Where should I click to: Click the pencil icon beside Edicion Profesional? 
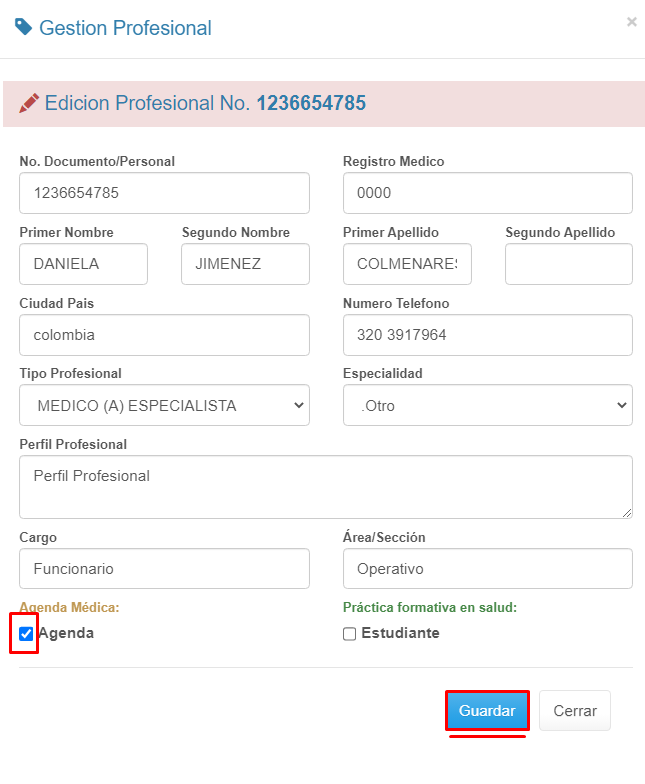coord(29,103)
